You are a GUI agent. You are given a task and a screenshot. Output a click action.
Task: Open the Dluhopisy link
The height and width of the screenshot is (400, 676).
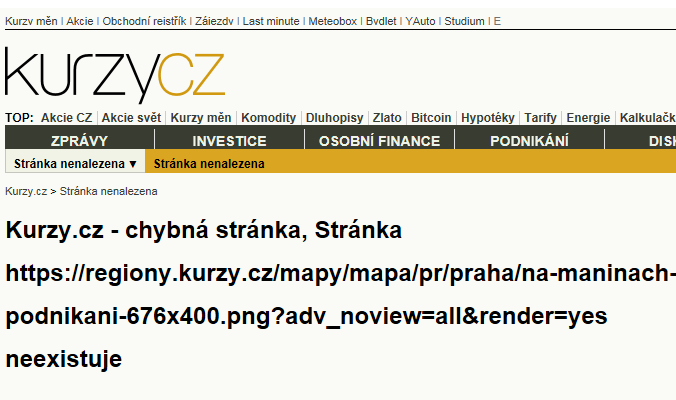coord(335,118)
